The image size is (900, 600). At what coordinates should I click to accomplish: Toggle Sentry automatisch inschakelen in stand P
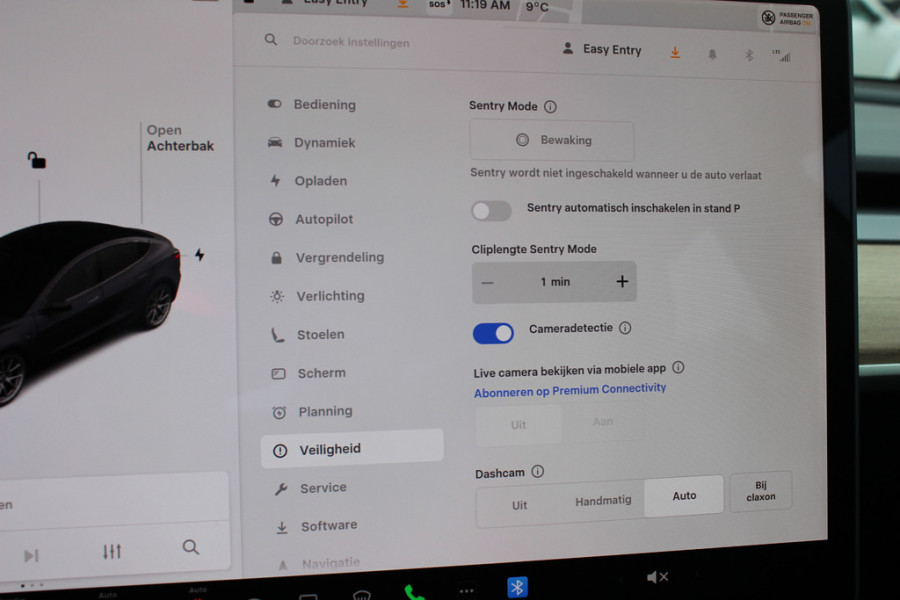point(490,210)
